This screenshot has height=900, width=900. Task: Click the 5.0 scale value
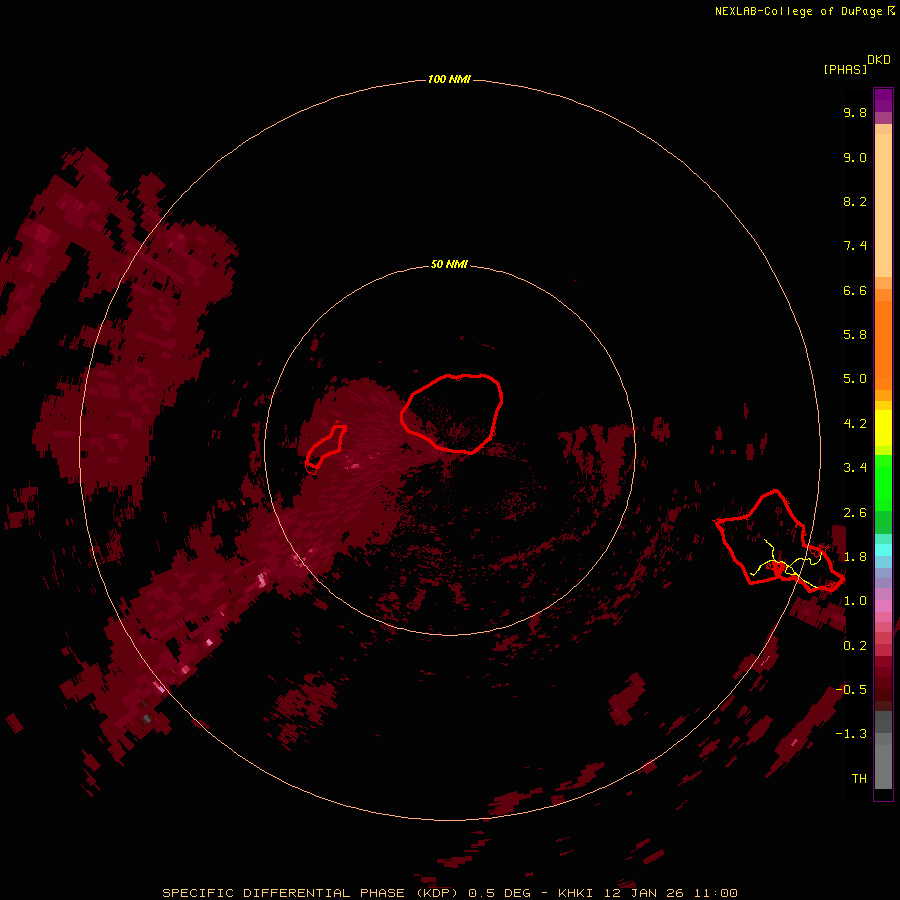click(x=855, y=379)
